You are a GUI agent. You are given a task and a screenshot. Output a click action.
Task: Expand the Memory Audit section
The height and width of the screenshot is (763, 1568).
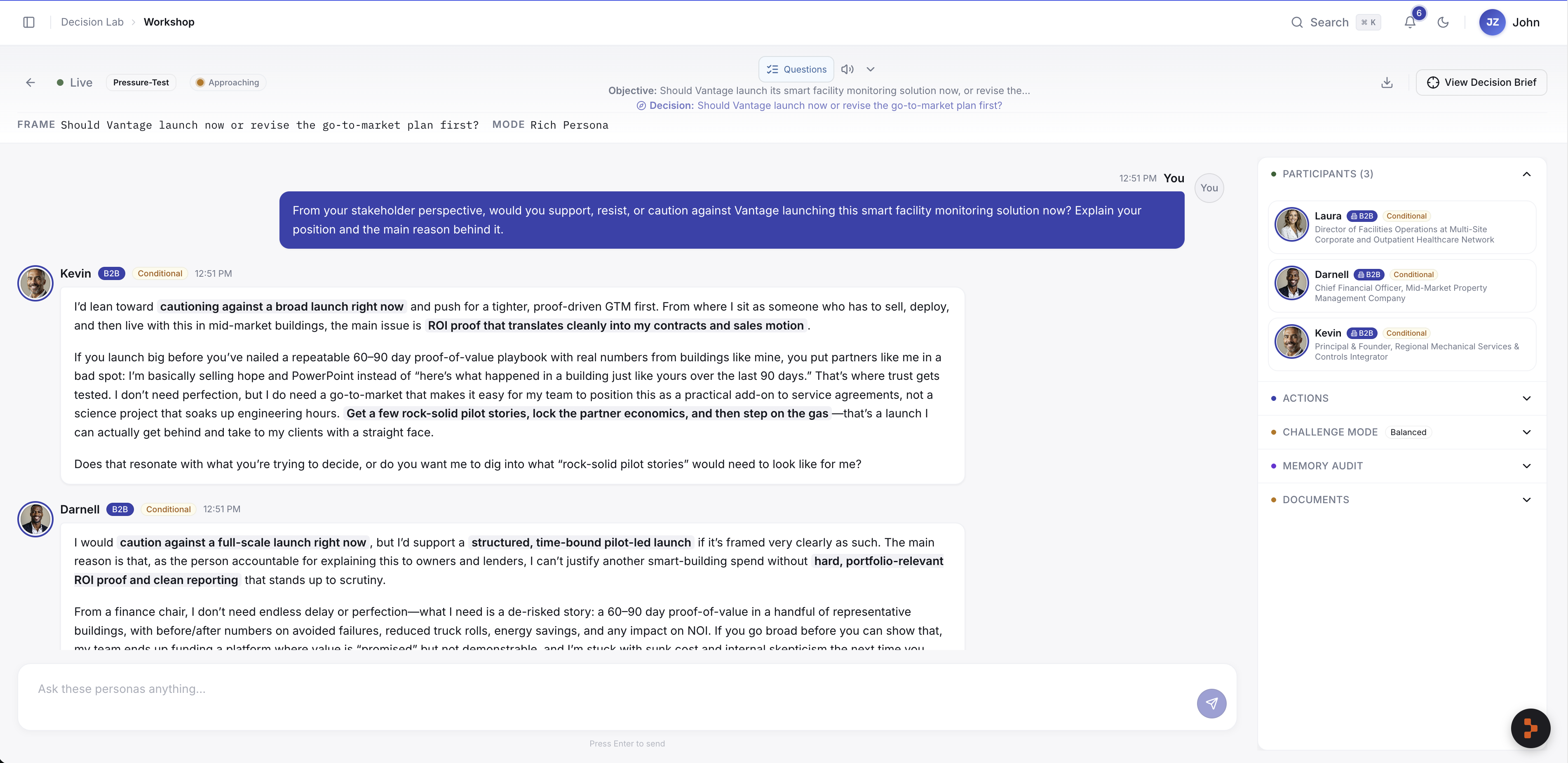click(1402, 466)
